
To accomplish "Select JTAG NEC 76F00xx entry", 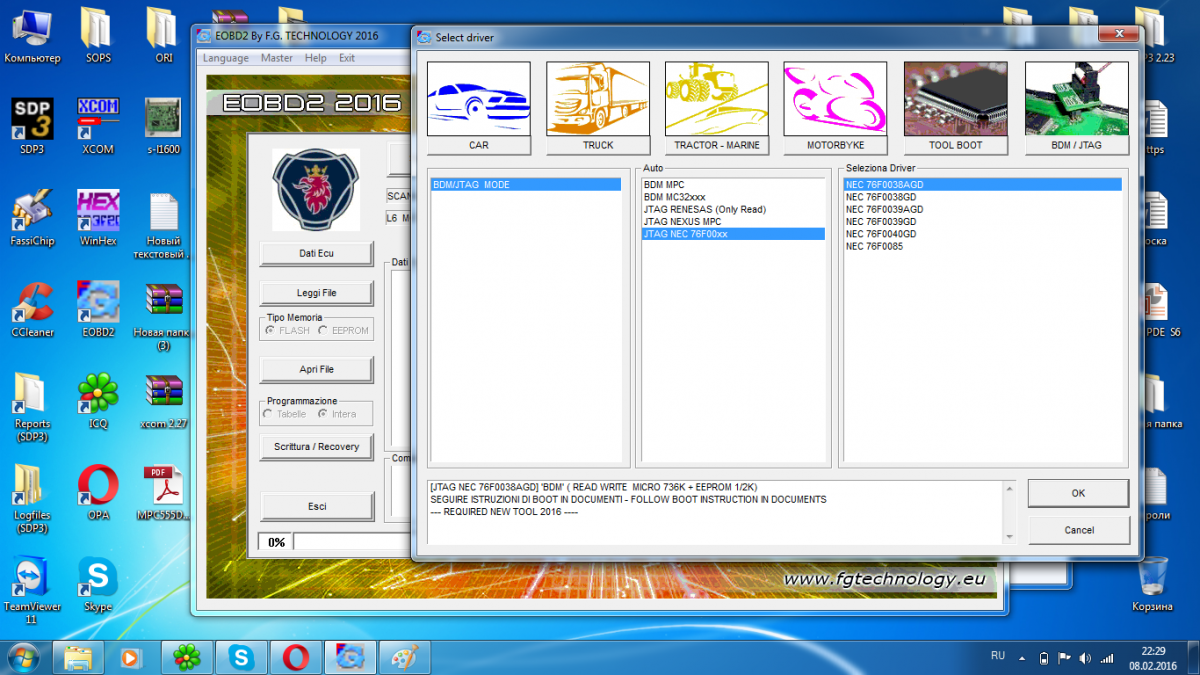I will click(x=733, y=233).
